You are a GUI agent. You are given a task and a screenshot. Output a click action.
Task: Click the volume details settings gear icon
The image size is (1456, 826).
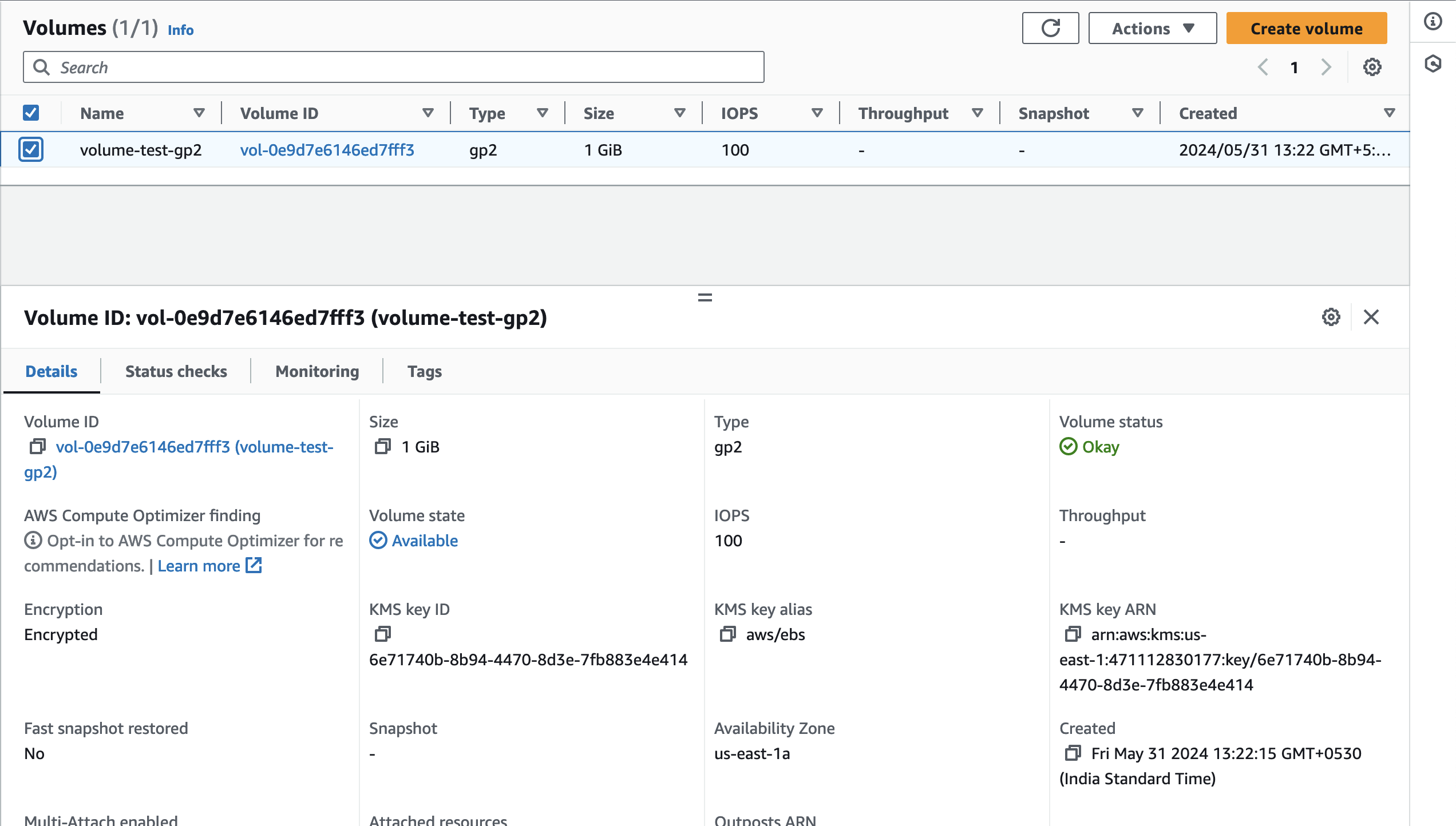(1331, 317)
